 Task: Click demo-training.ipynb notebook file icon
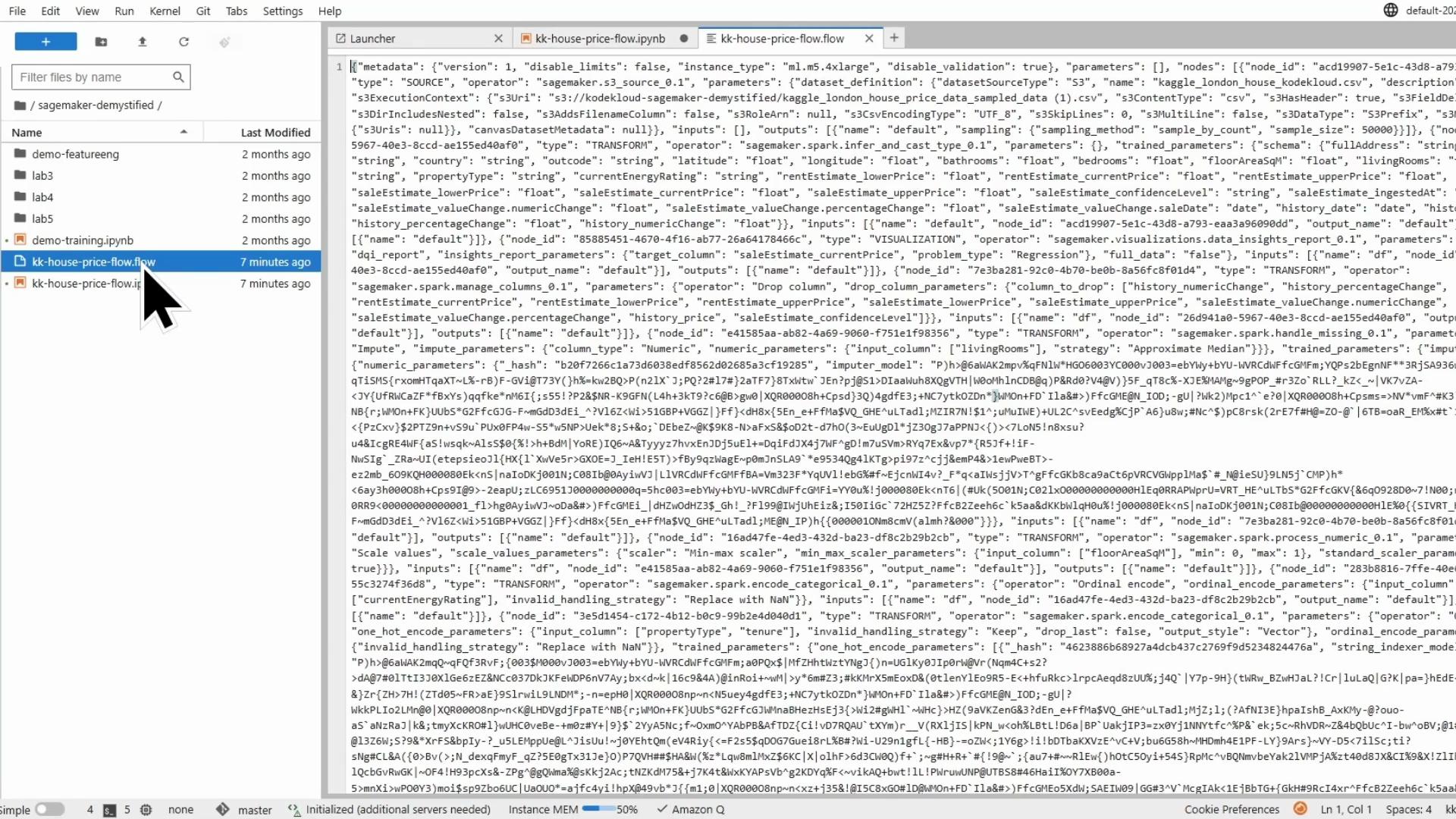click(x=20, y=240)
